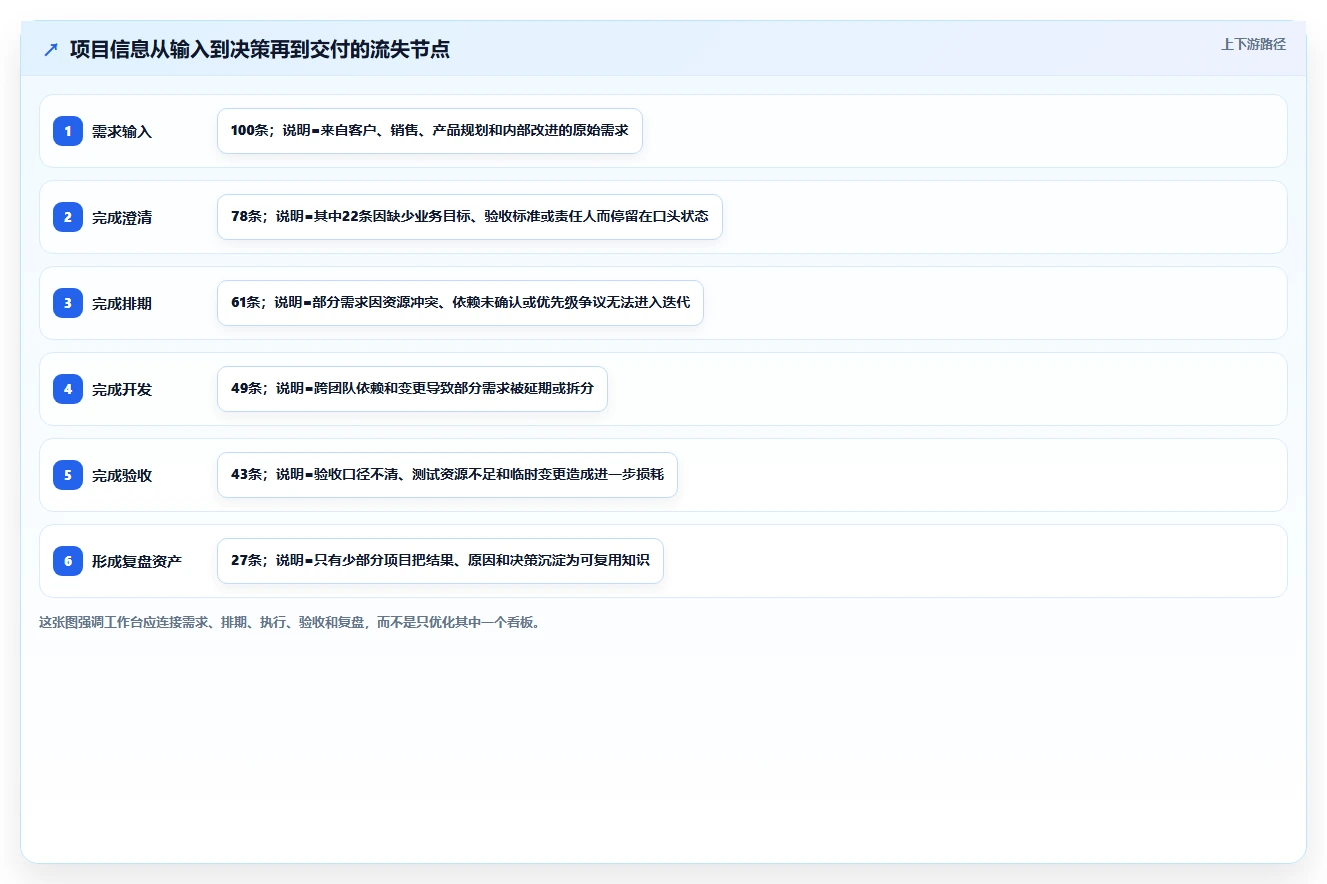Click the 61条 资源冲突 description box
Viewport: 1327px width, 884px height.
point(460,303)
